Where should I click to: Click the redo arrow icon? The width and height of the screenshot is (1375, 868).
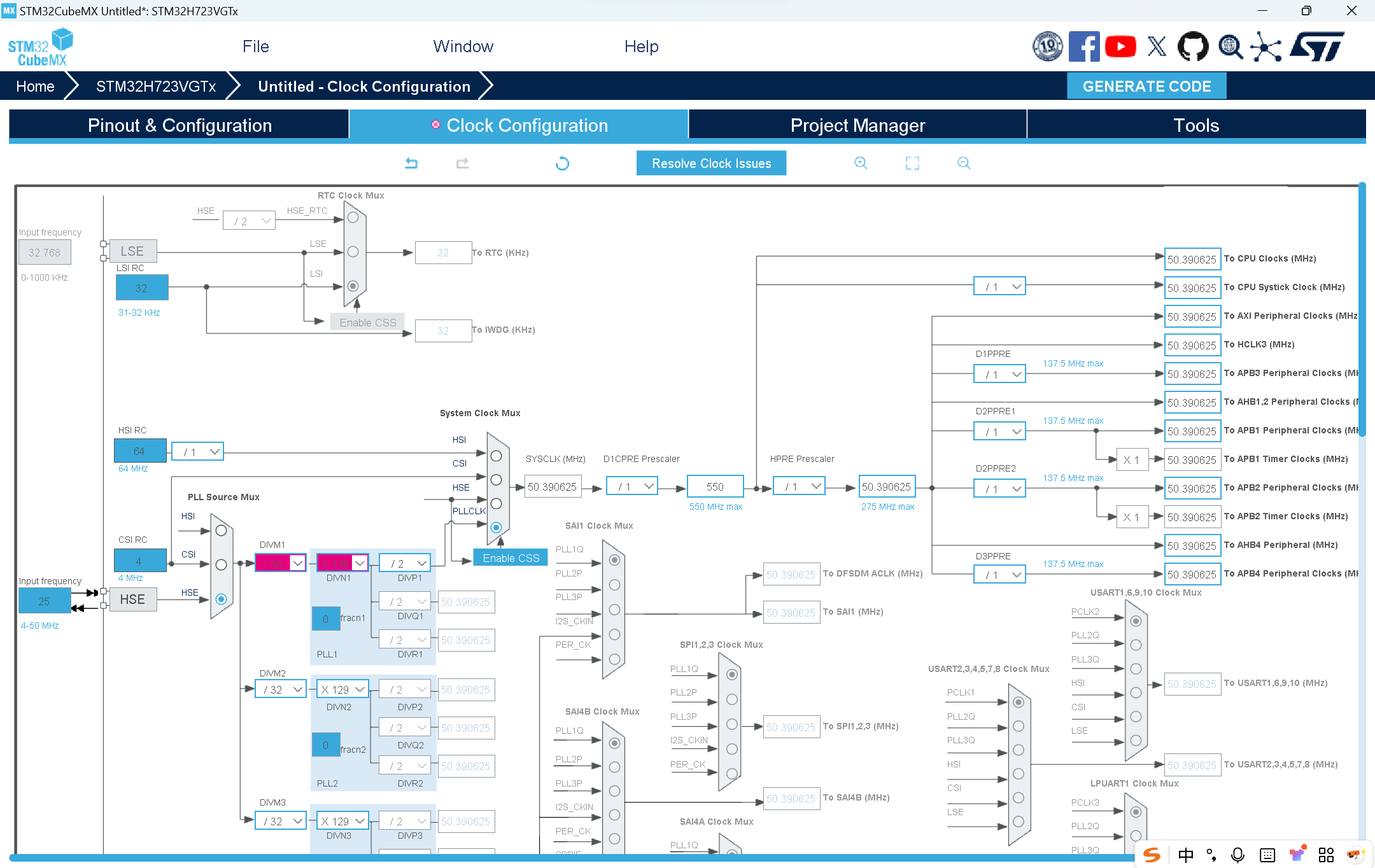463,164
